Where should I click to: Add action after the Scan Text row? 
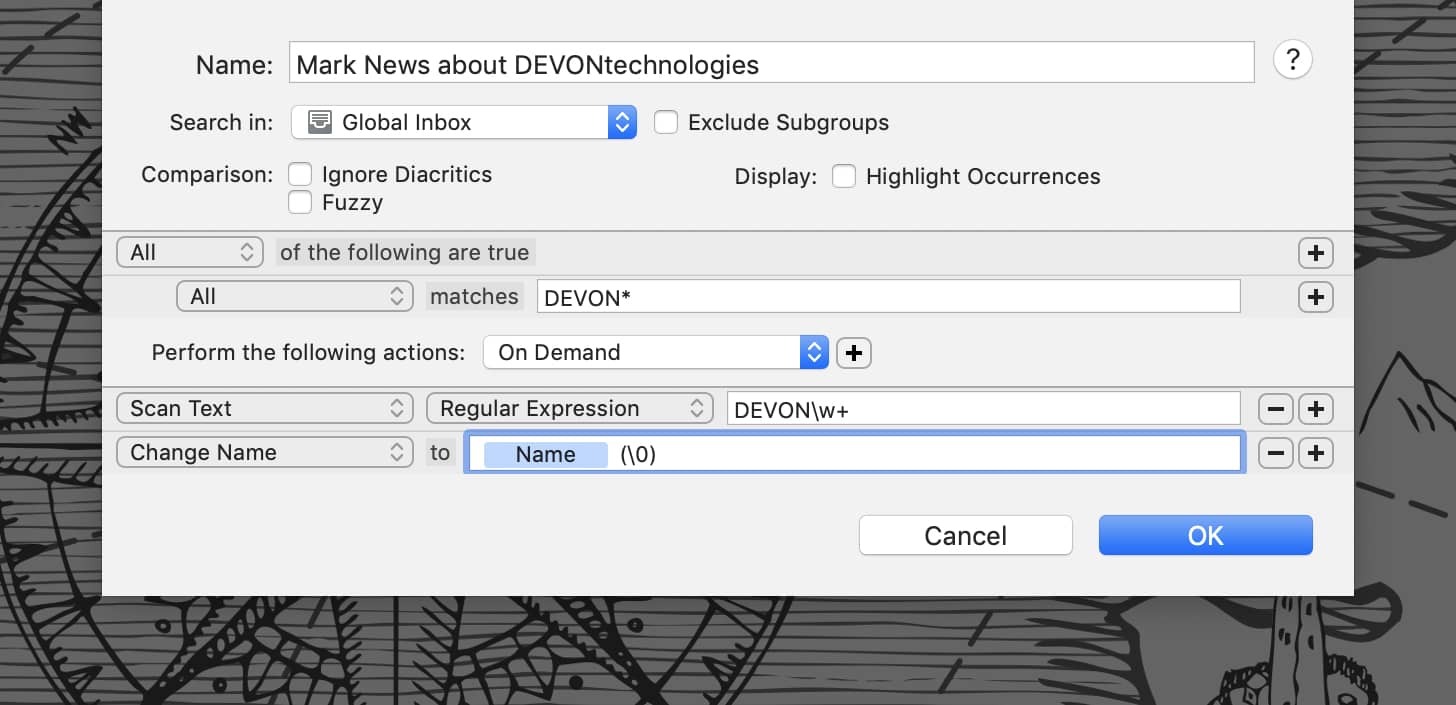click(1315, 409)
